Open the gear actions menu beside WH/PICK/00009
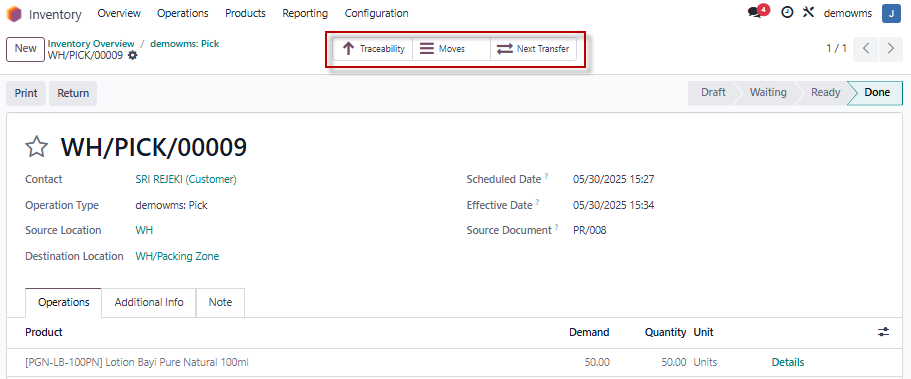911x379 pixels. tap(133, 55)
